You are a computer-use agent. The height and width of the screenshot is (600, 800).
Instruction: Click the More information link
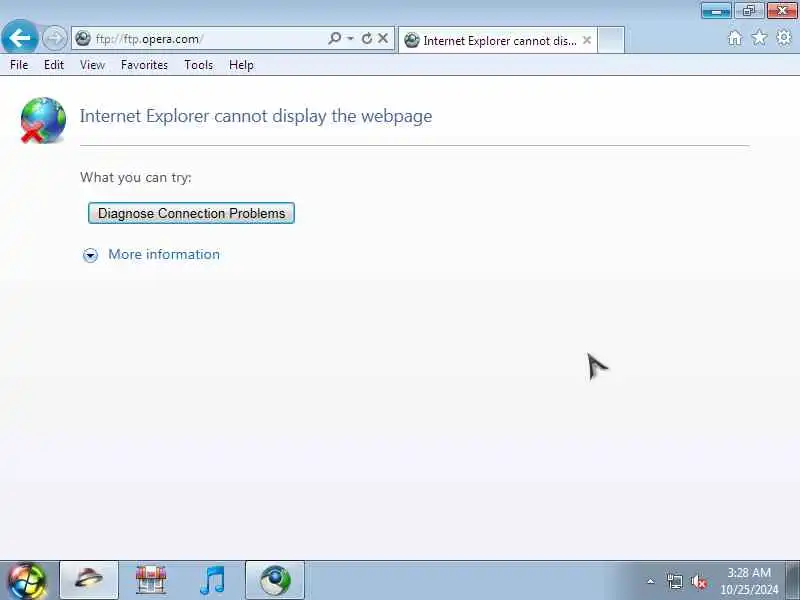[x=164, y=254]
